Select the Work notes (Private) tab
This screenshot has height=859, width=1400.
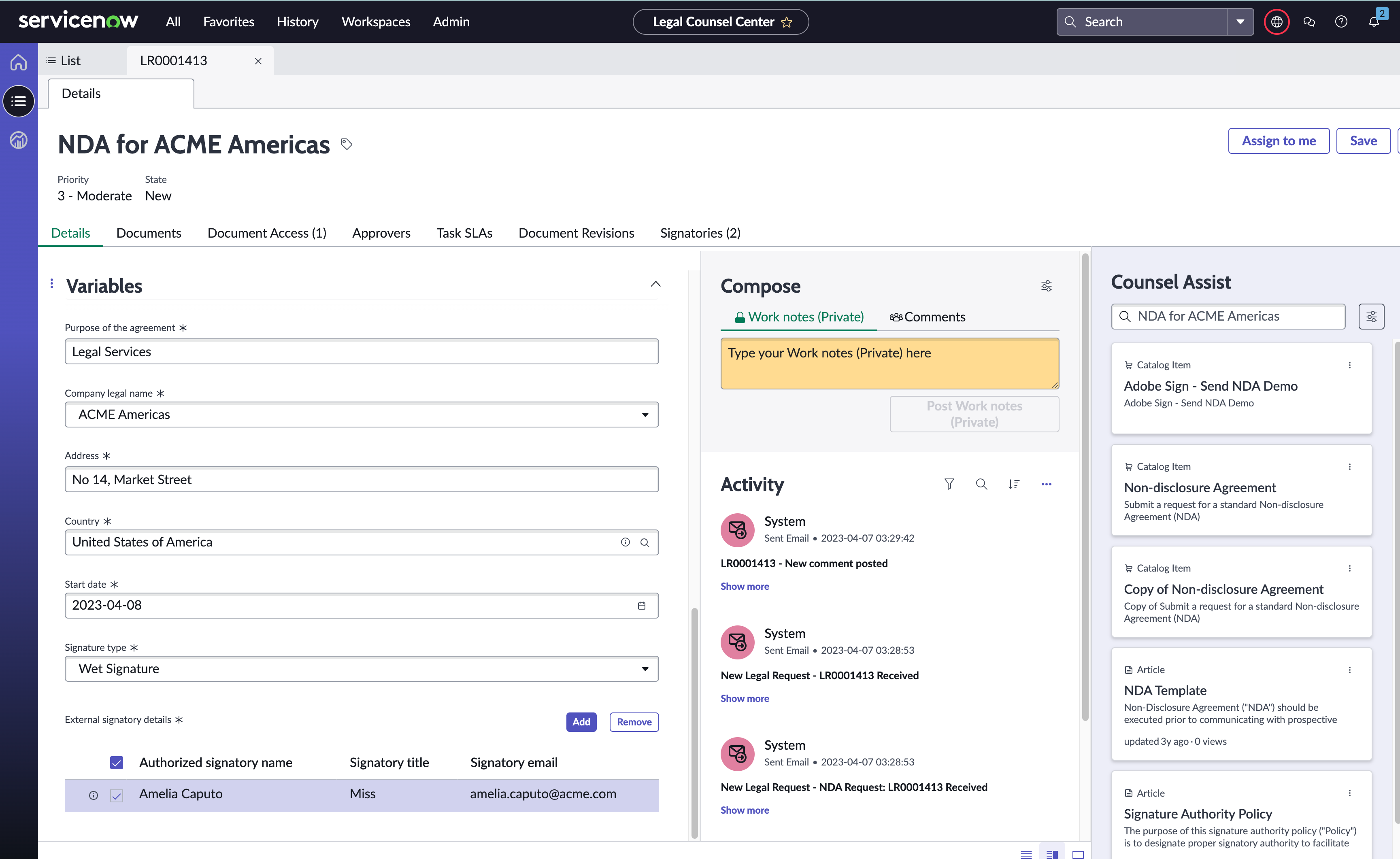coord(799,317)
